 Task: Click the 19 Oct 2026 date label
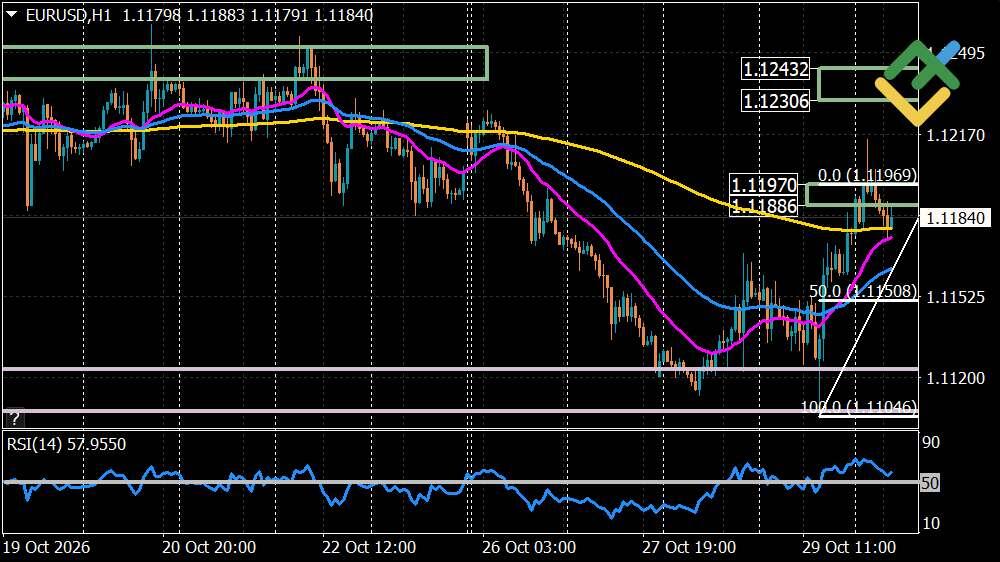tap(47, 547)
